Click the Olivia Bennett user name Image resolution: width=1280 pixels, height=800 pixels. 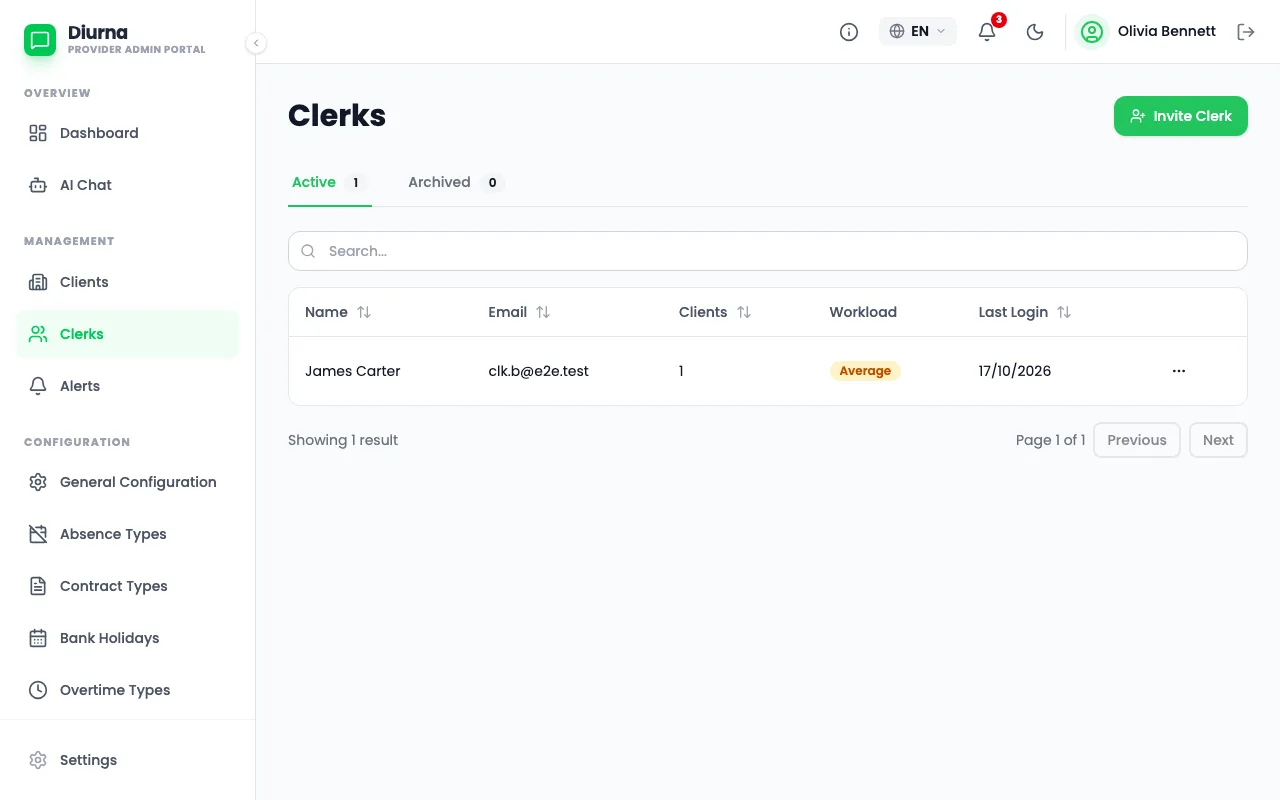(x=1167, y=31)
